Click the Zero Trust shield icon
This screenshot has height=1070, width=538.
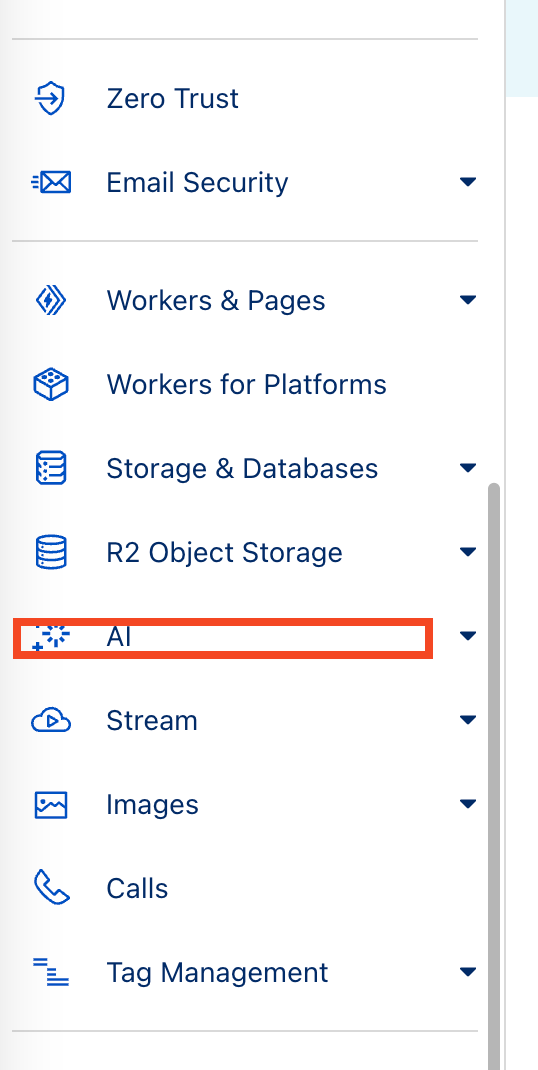pos(51,99)
